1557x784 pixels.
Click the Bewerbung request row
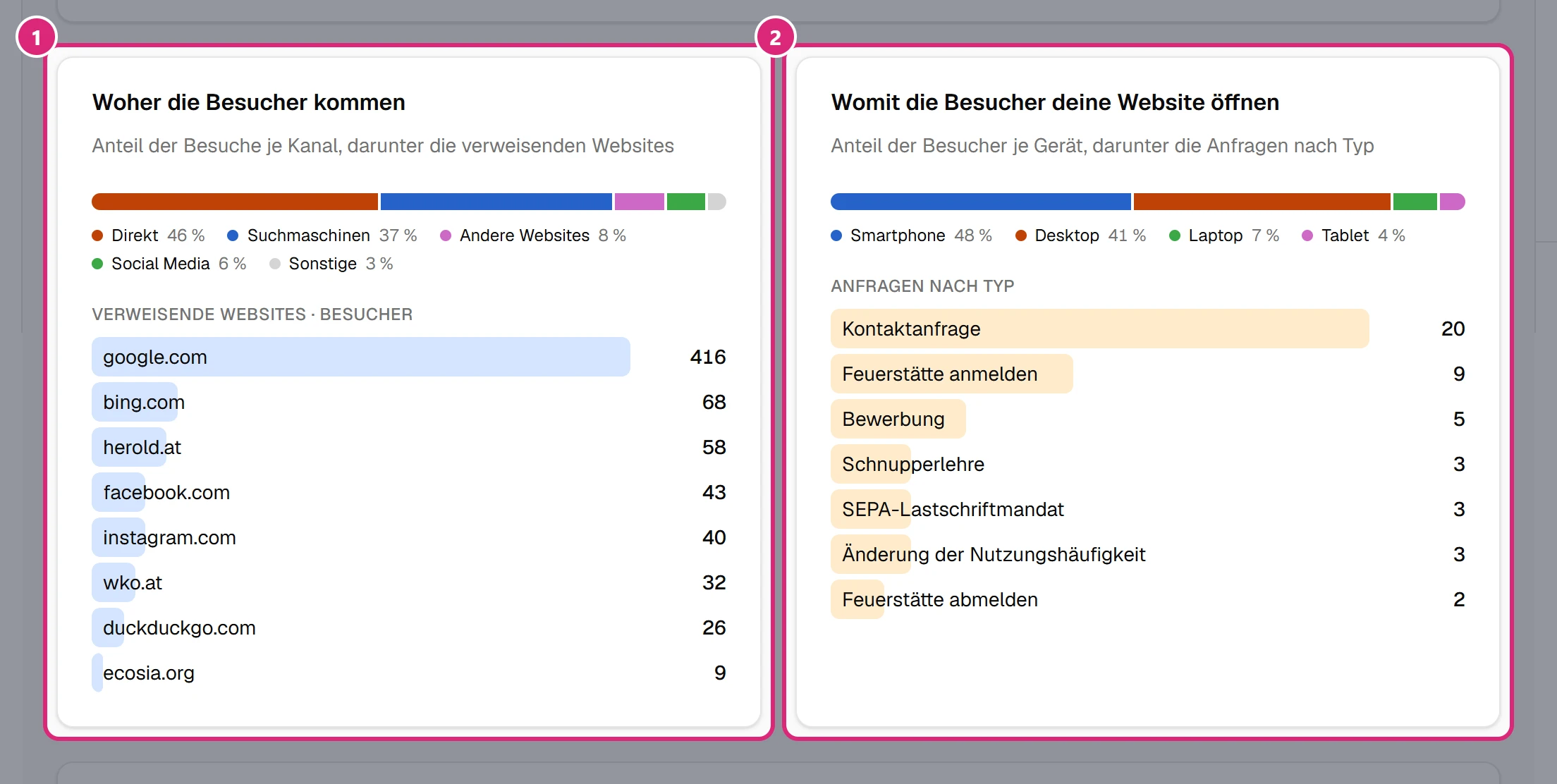pos(1148,419)
